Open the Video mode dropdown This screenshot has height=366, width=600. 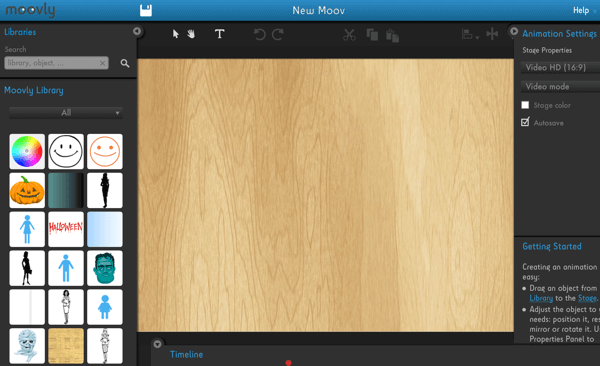pyautogui.click(x=560, y=87)
